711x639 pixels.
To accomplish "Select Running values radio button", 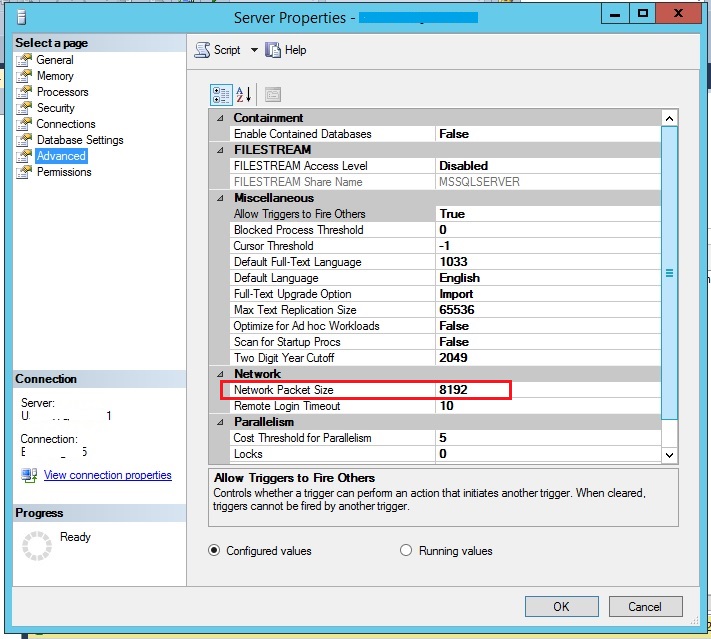I will point(406,551).
